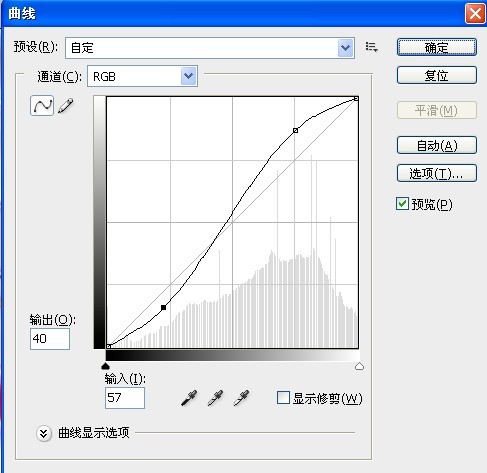Pick the black point eyedropper
The width and height of the screenshot is (487, 473).
tap(189, 398)
